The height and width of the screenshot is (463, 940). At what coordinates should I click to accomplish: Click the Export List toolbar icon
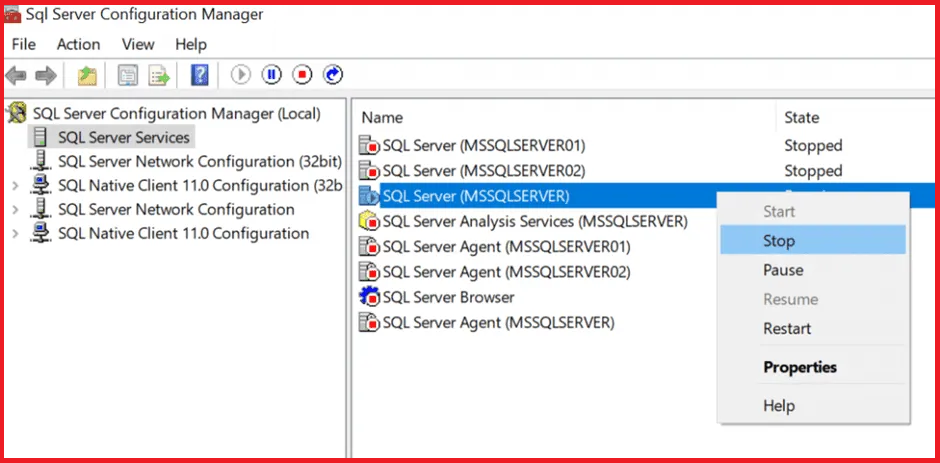click(x=159, y=76)
